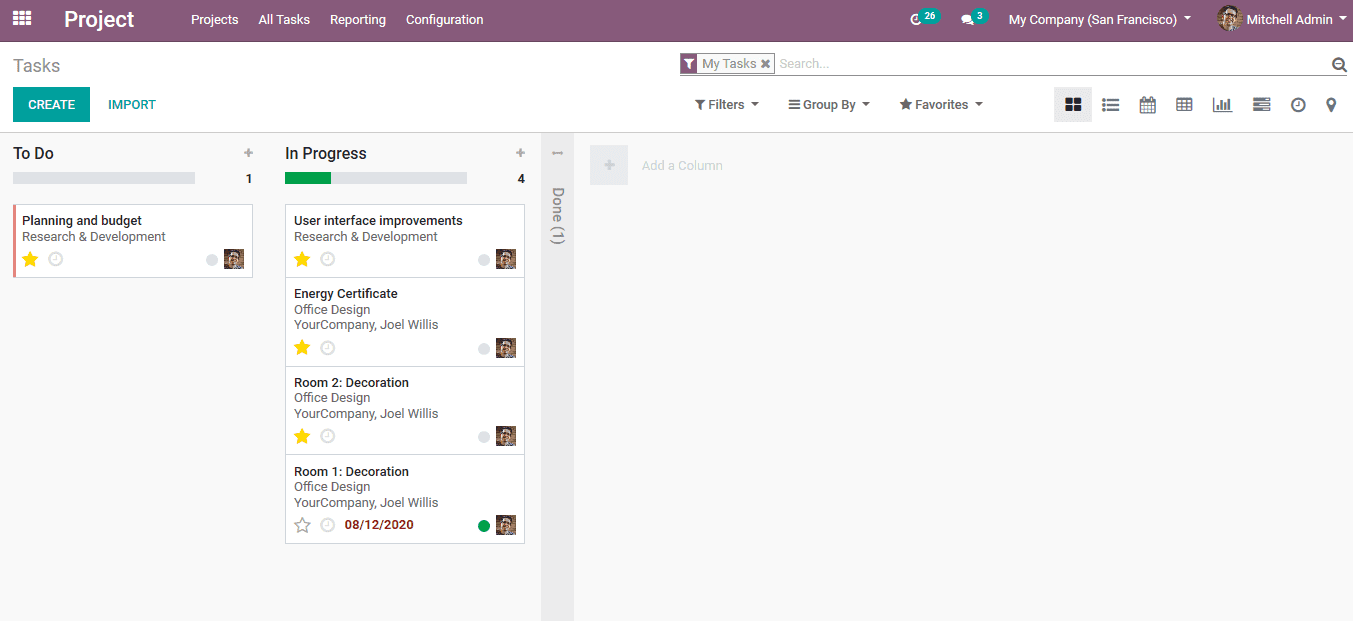1353x621 pixels.
Task: Click assignee avatar on Energy Certificate card
Action: (x=506, y=348)
